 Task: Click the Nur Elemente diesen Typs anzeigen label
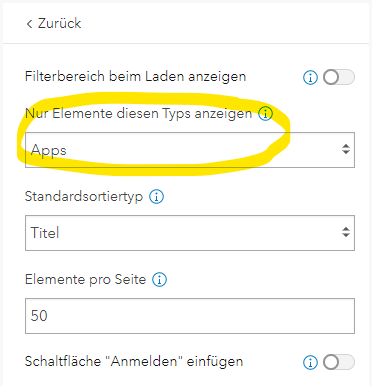[138, 114]
